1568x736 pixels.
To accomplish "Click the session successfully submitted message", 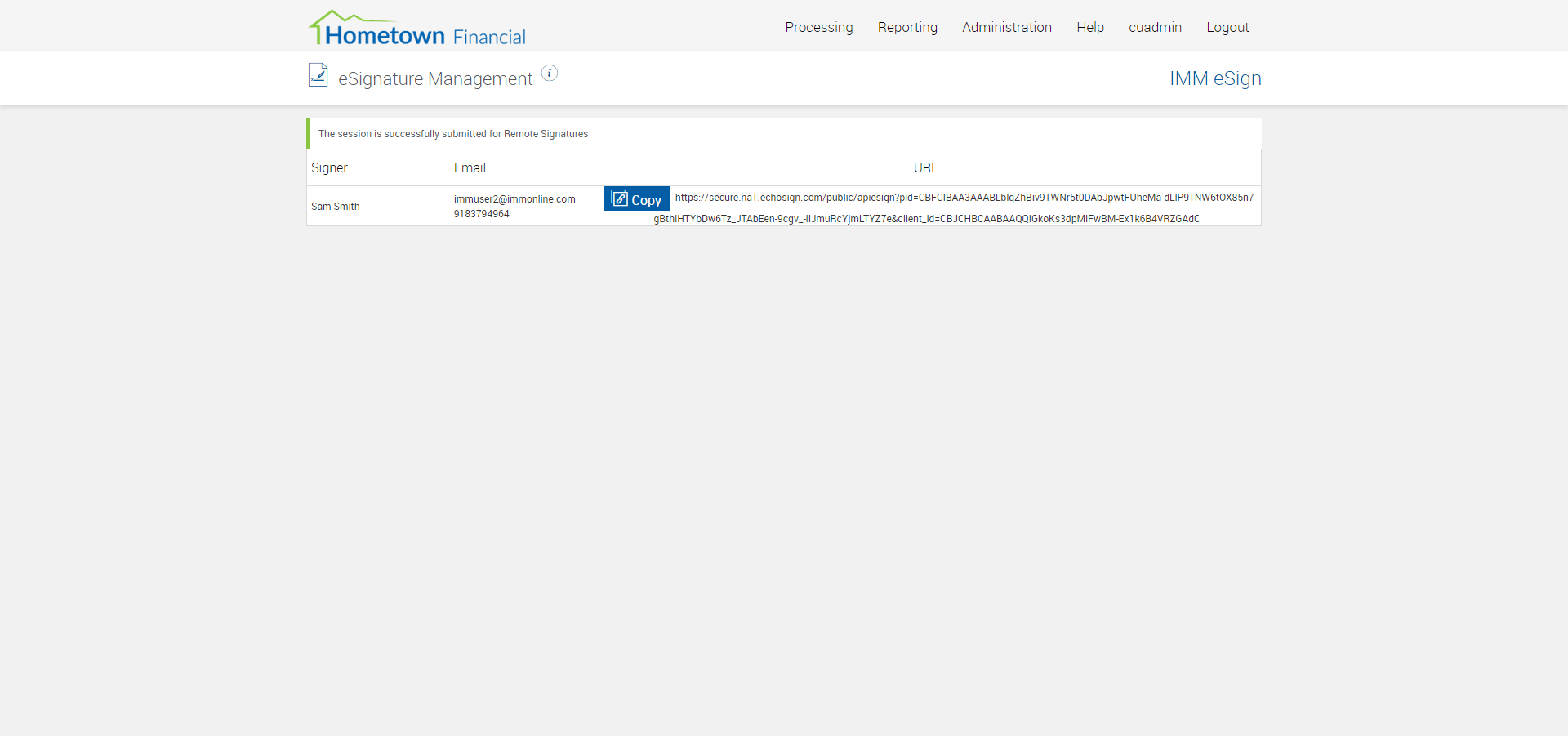I will pos(453,134).
